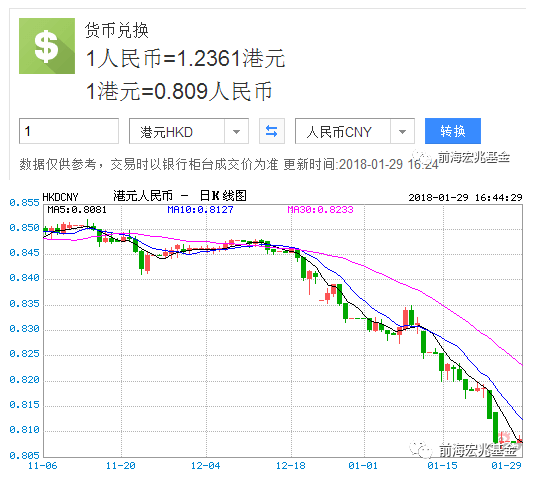The width and height of the screenshot is (540, 487).
Task: Click the MA5:0.8081 legend label
Action: coord(77,210)
